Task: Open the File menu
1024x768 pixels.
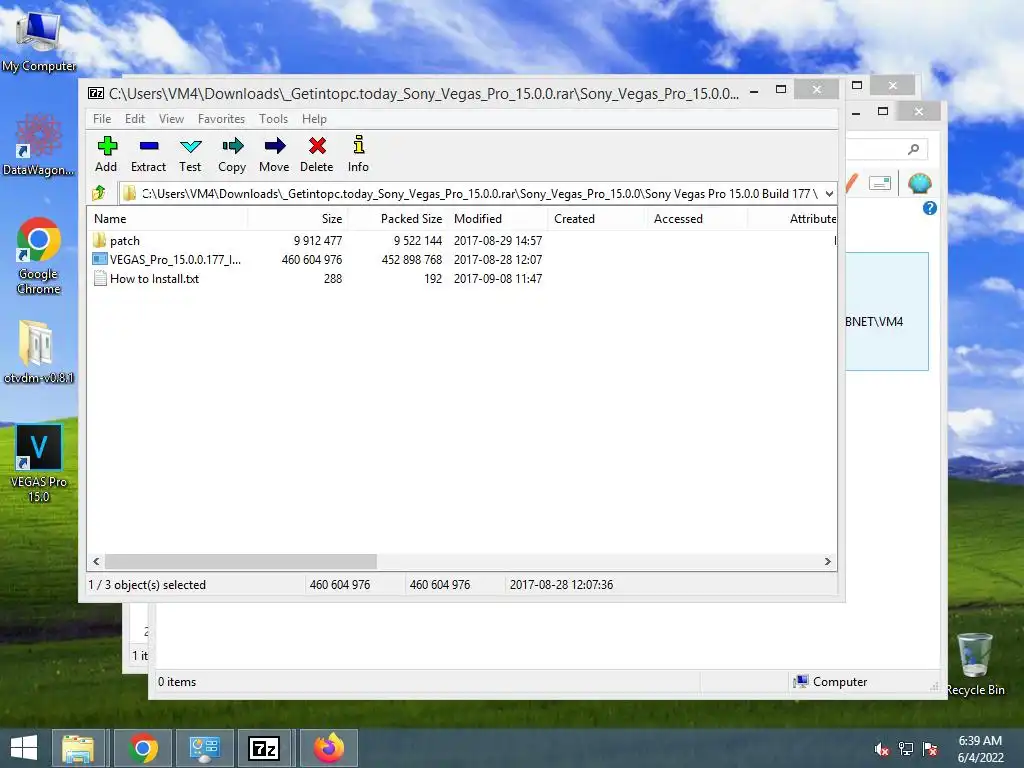Action: click(x=102, y=119)
